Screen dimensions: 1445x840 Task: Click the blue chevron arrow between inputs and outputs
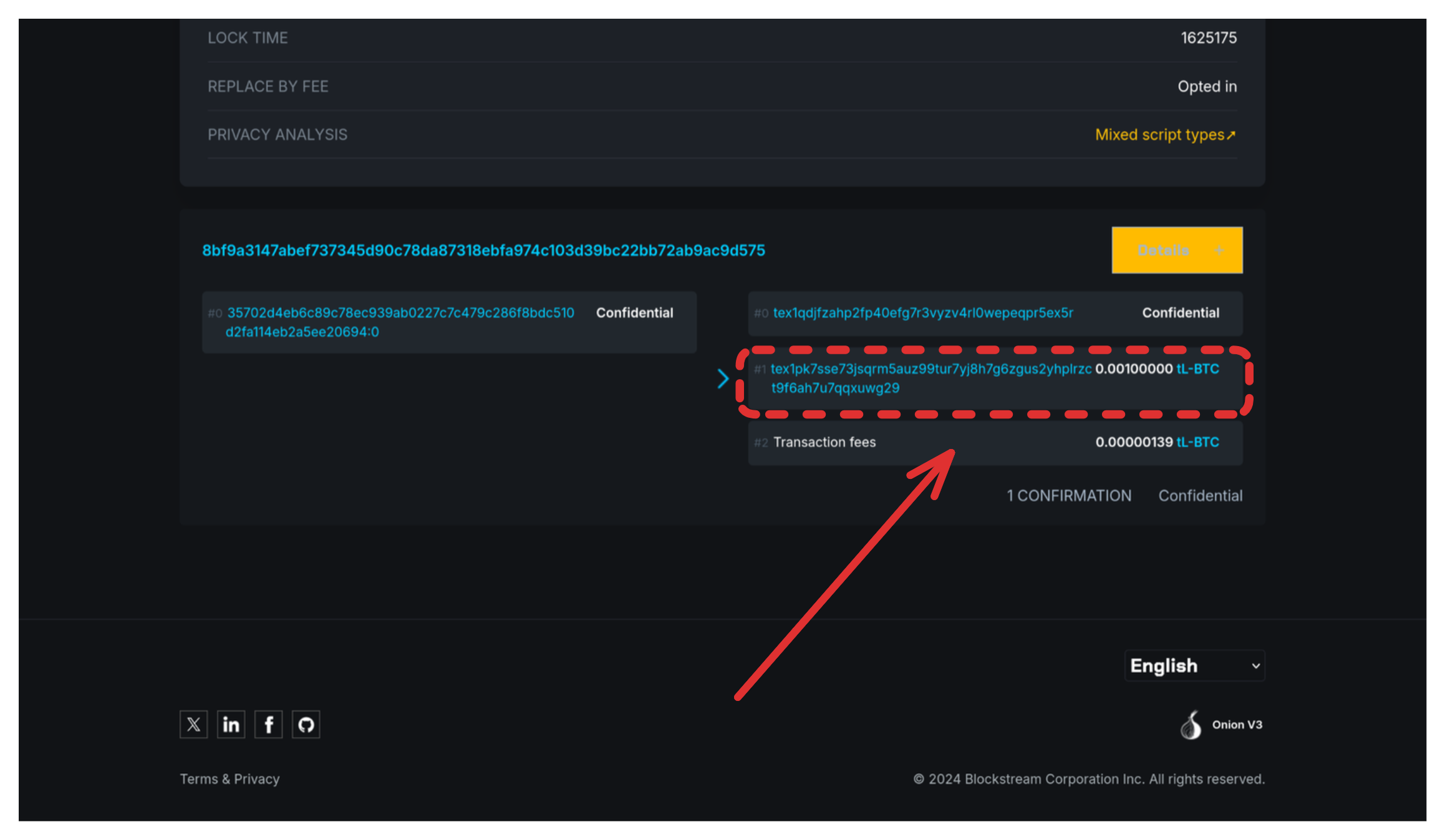pos(723,379)
